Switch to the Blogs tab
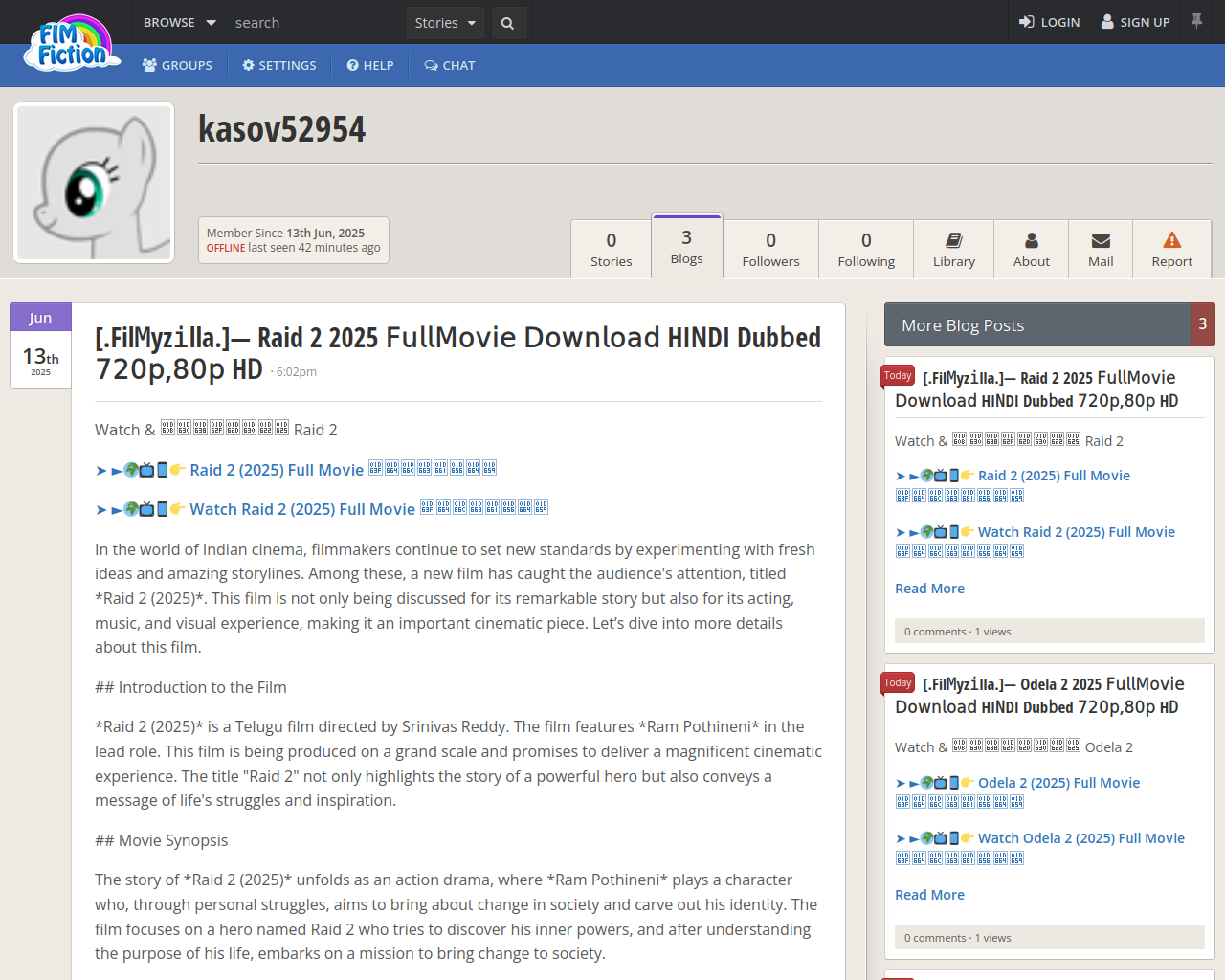 (x=687, y=246)
